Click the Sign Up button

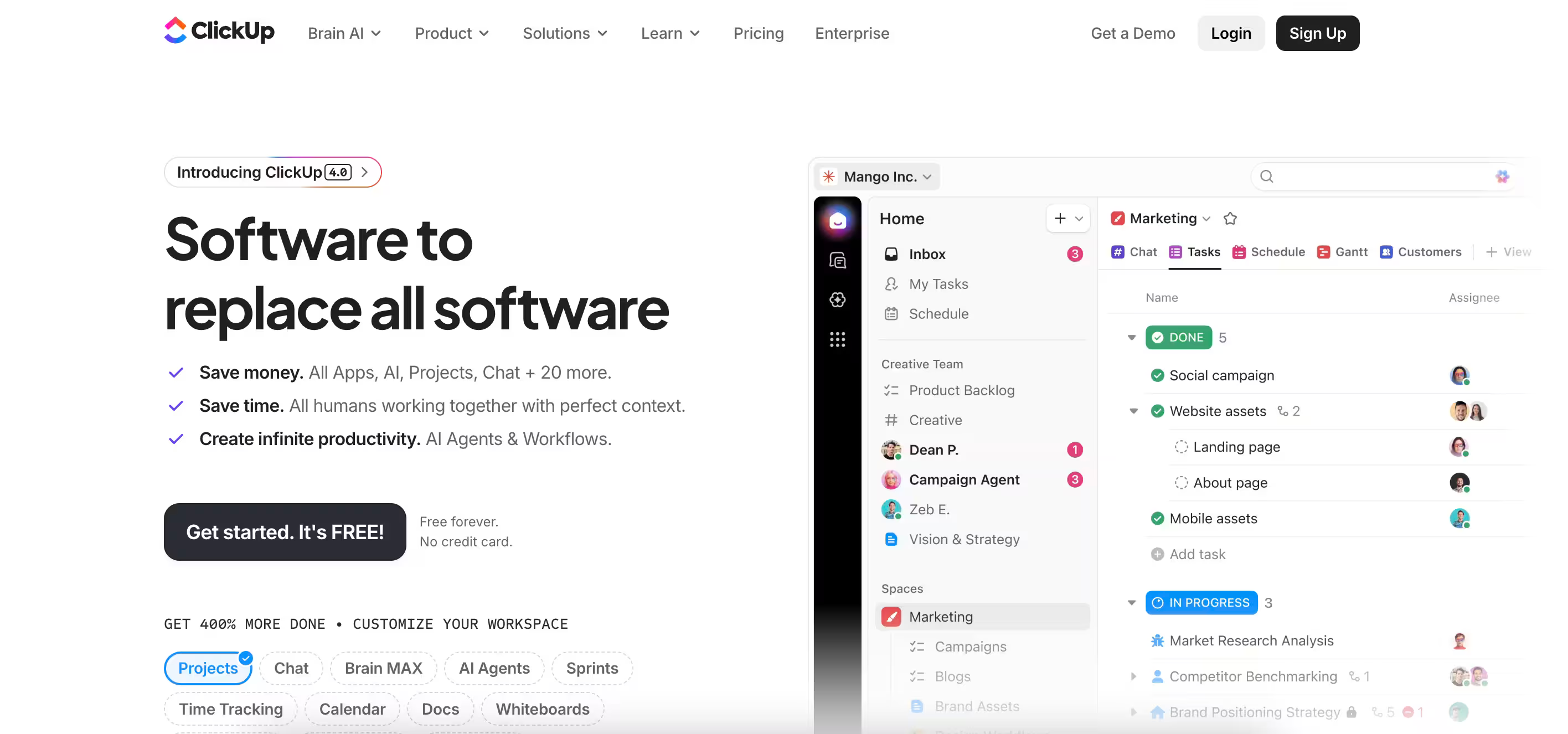click(x=1317, y=33)
